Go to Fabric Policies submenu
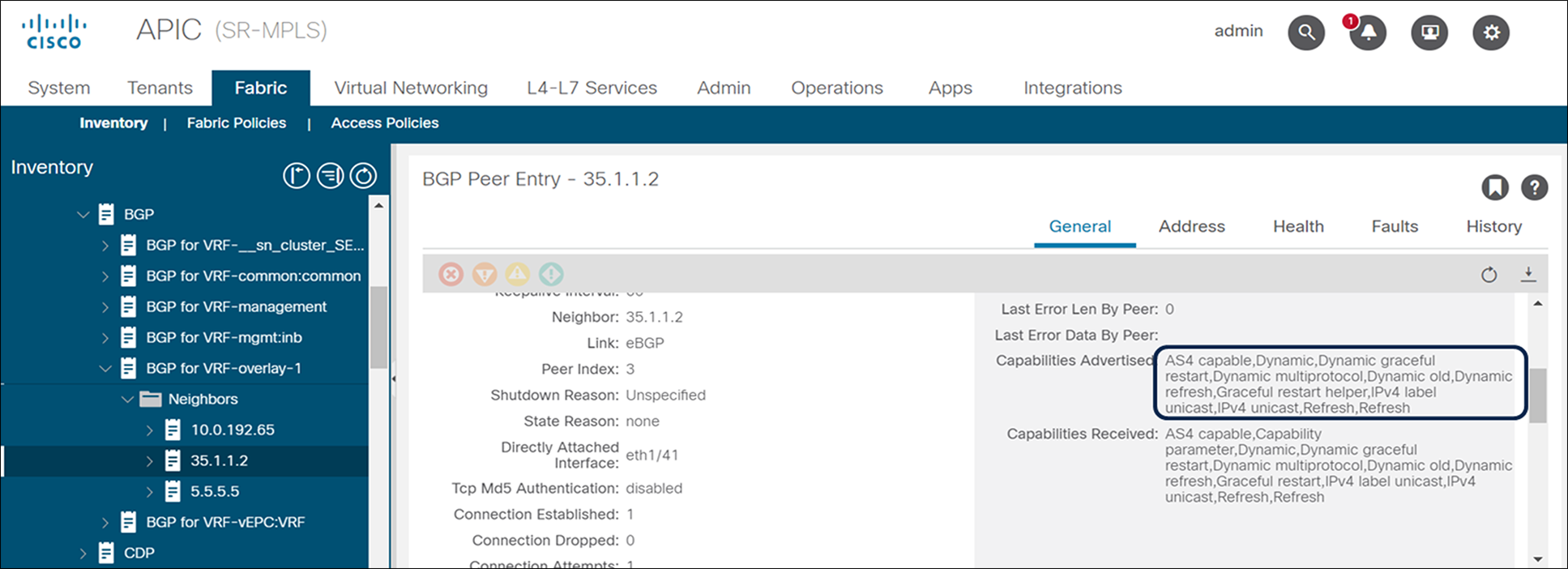 coord(236,123)
